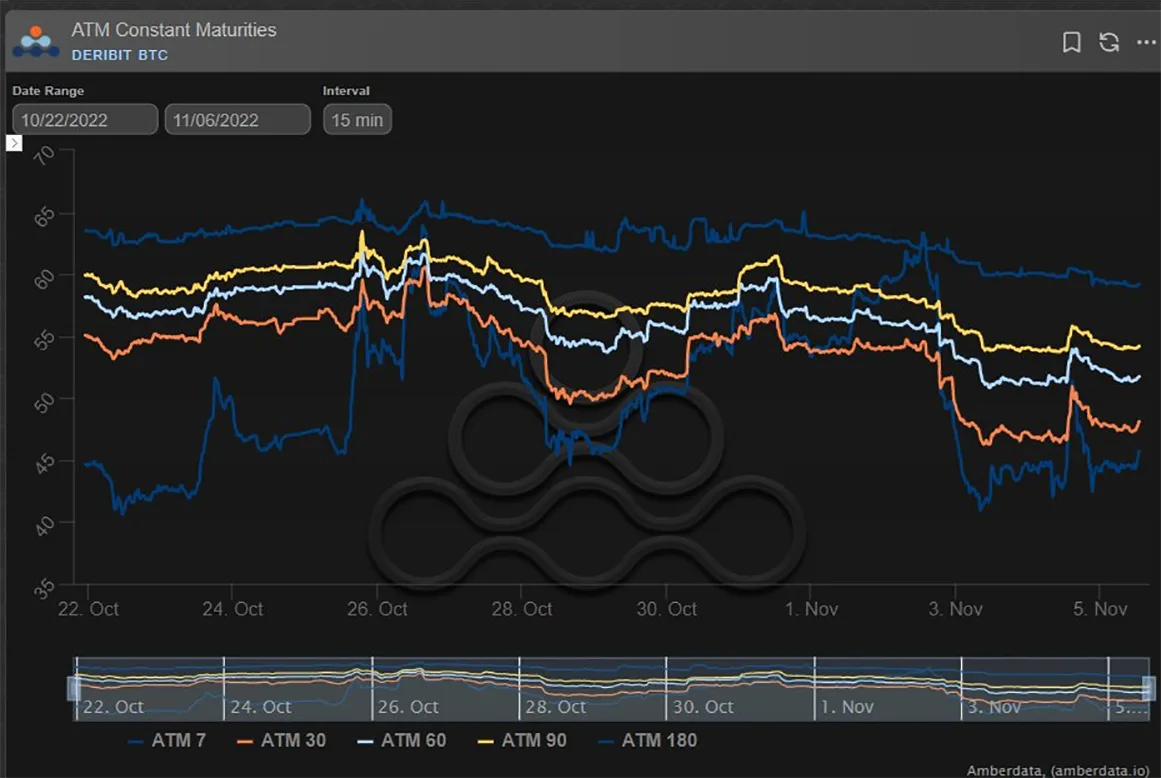Click the left handle of the range navigator
The width and height of the screenshot is (1161, 778).
(74, 688)
